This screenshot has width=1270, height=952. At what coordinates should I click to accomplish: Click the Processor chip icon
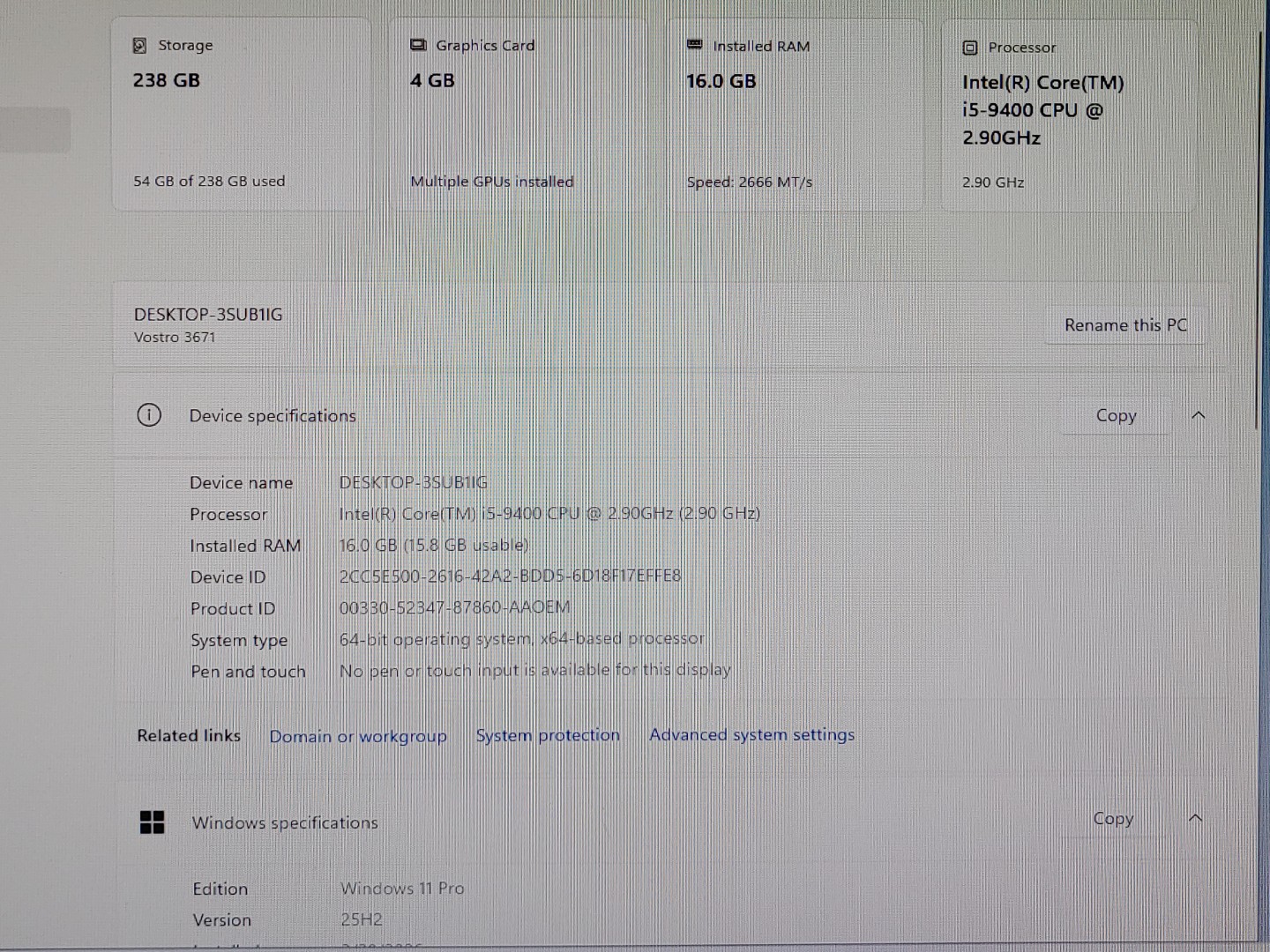969,47
